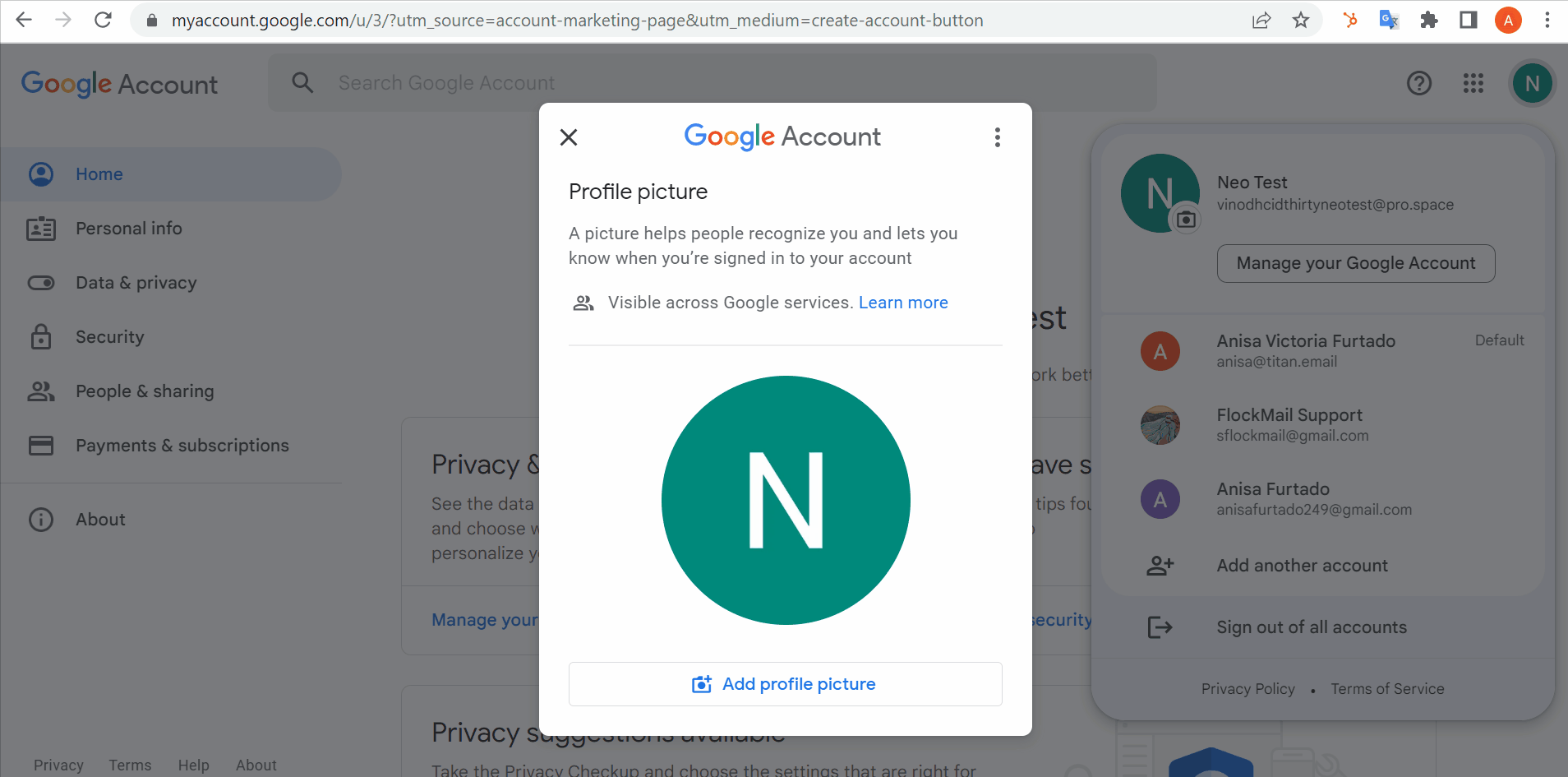Click the Default label beside Anisa Victoria Furtado
Screen dimensions: 1568x777
[x=1500, y=340]
